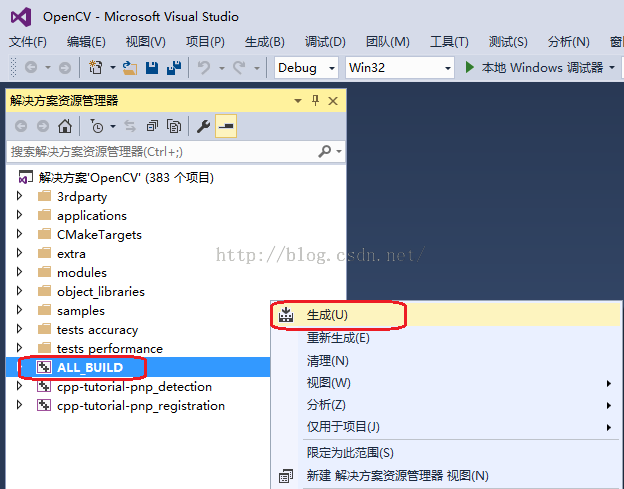Expand the CMakeTargets folder
The width and height of the screenshot is (624, 489).
[x=19, y=234]
